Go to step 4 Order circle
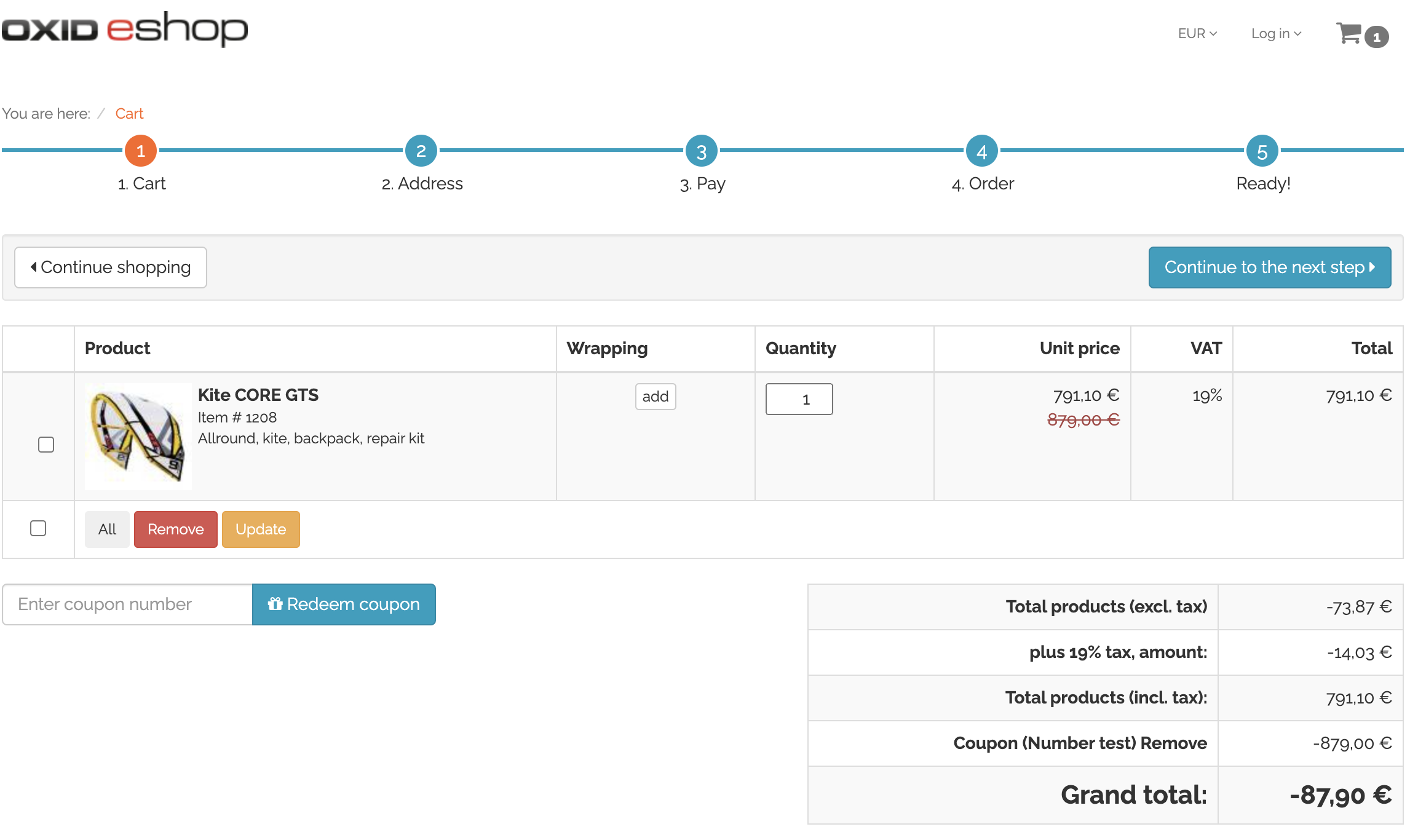1418x840 pixels. tap(982, 151)
